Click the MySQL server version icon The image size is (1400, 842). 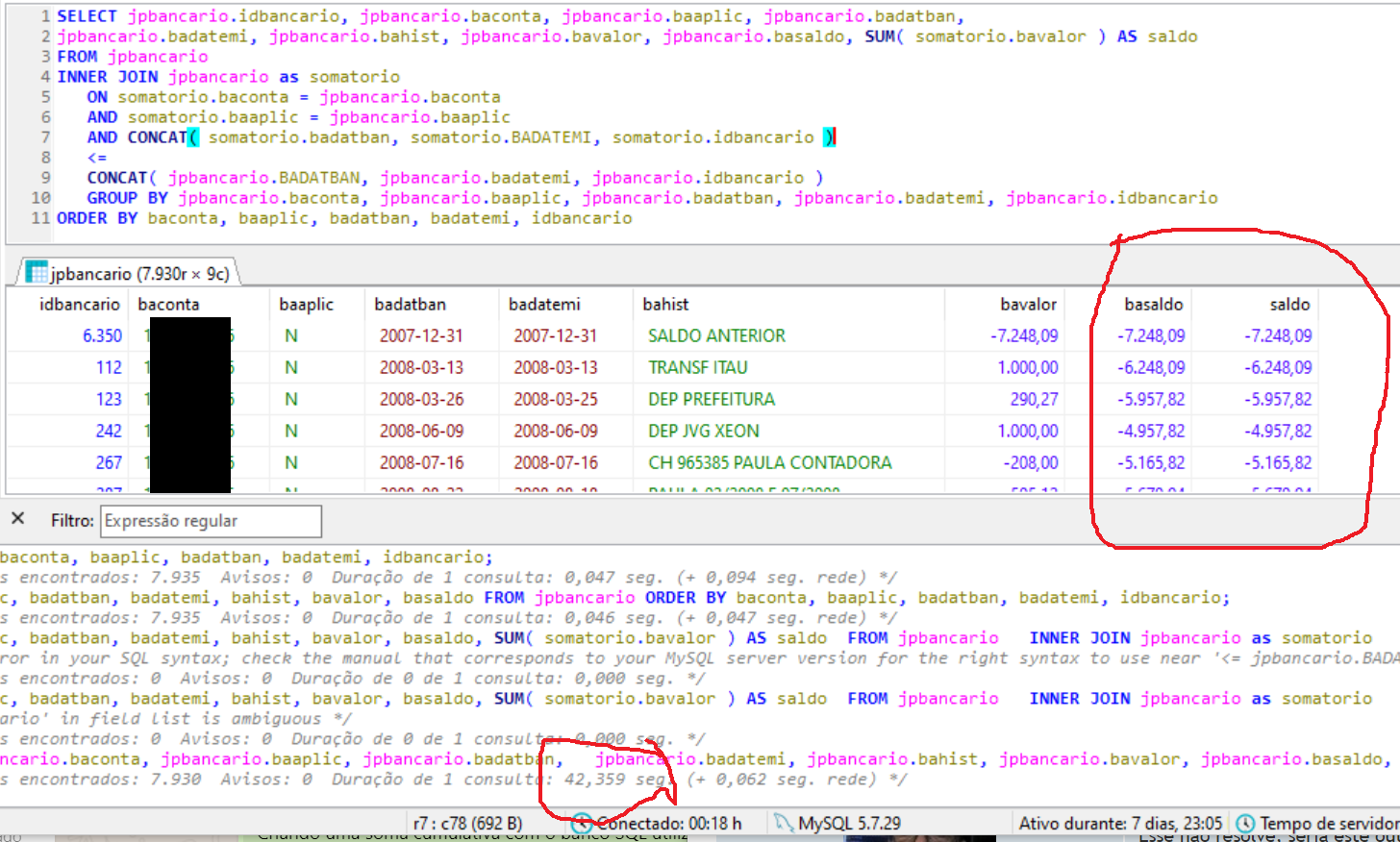click(x=784, y=824)
